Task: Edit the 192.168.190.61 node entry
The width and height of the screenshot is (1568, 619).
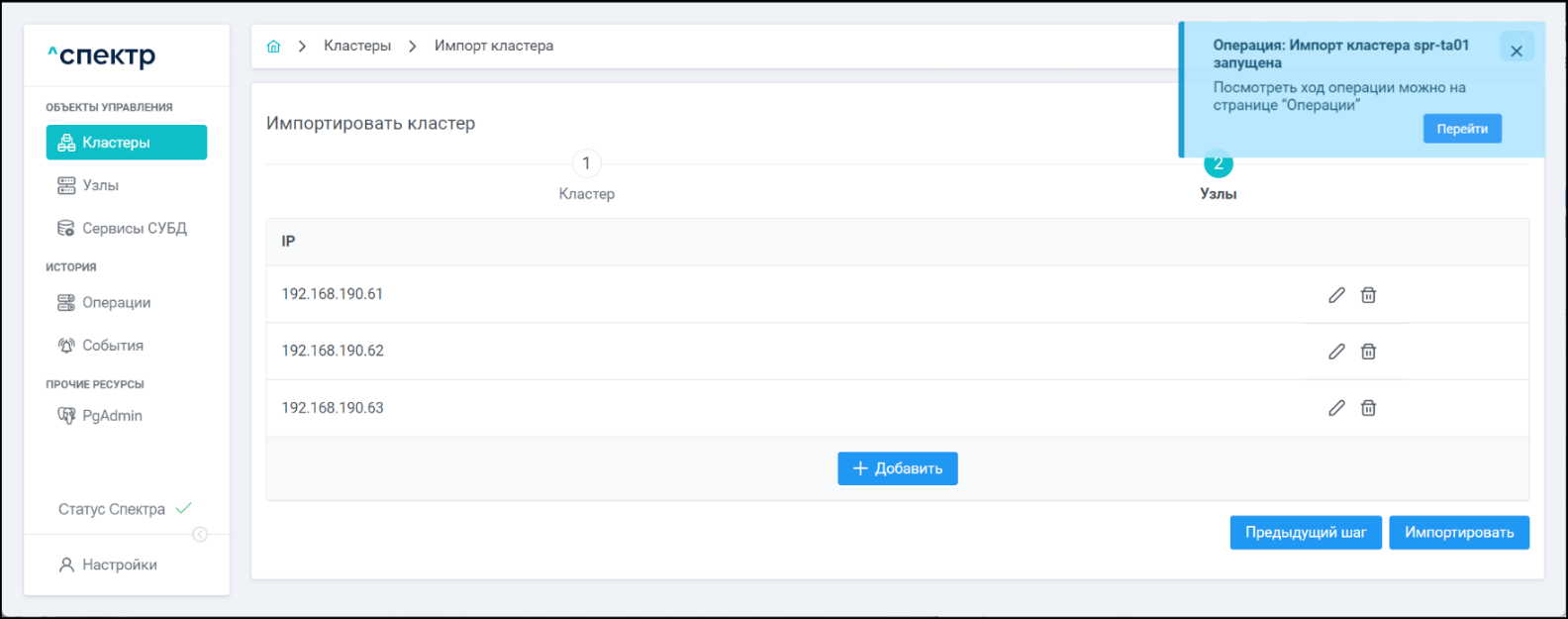Action: 1336,295
